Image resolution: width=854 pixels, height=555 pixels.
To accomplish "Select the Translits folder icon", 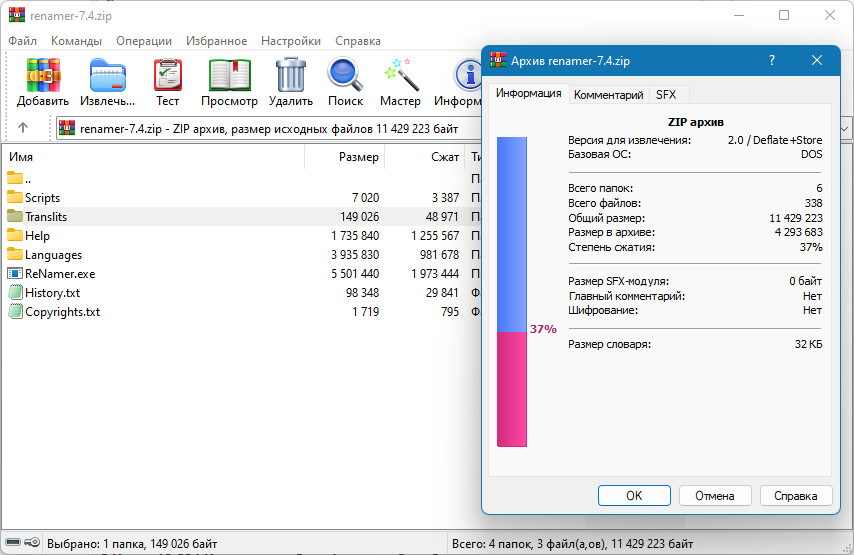I will point(15,216).
